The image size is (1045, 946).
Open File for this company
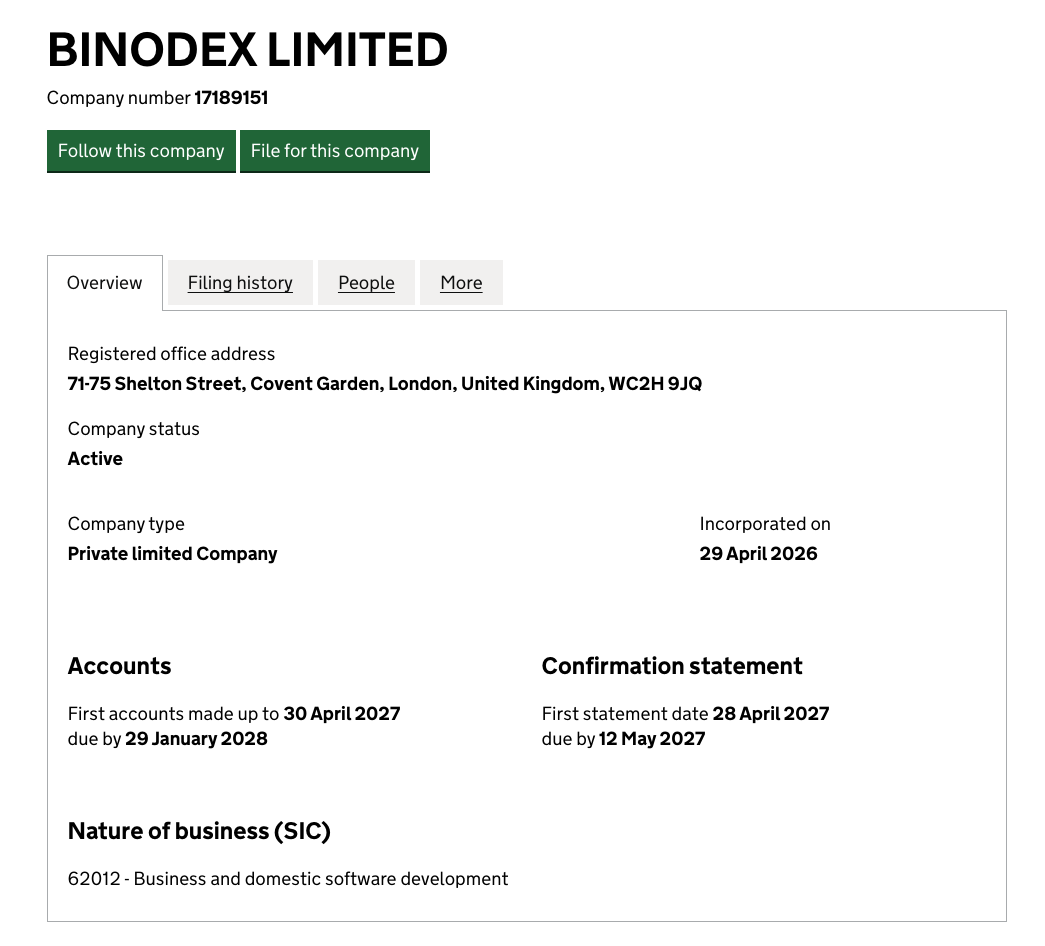[335, 151]
